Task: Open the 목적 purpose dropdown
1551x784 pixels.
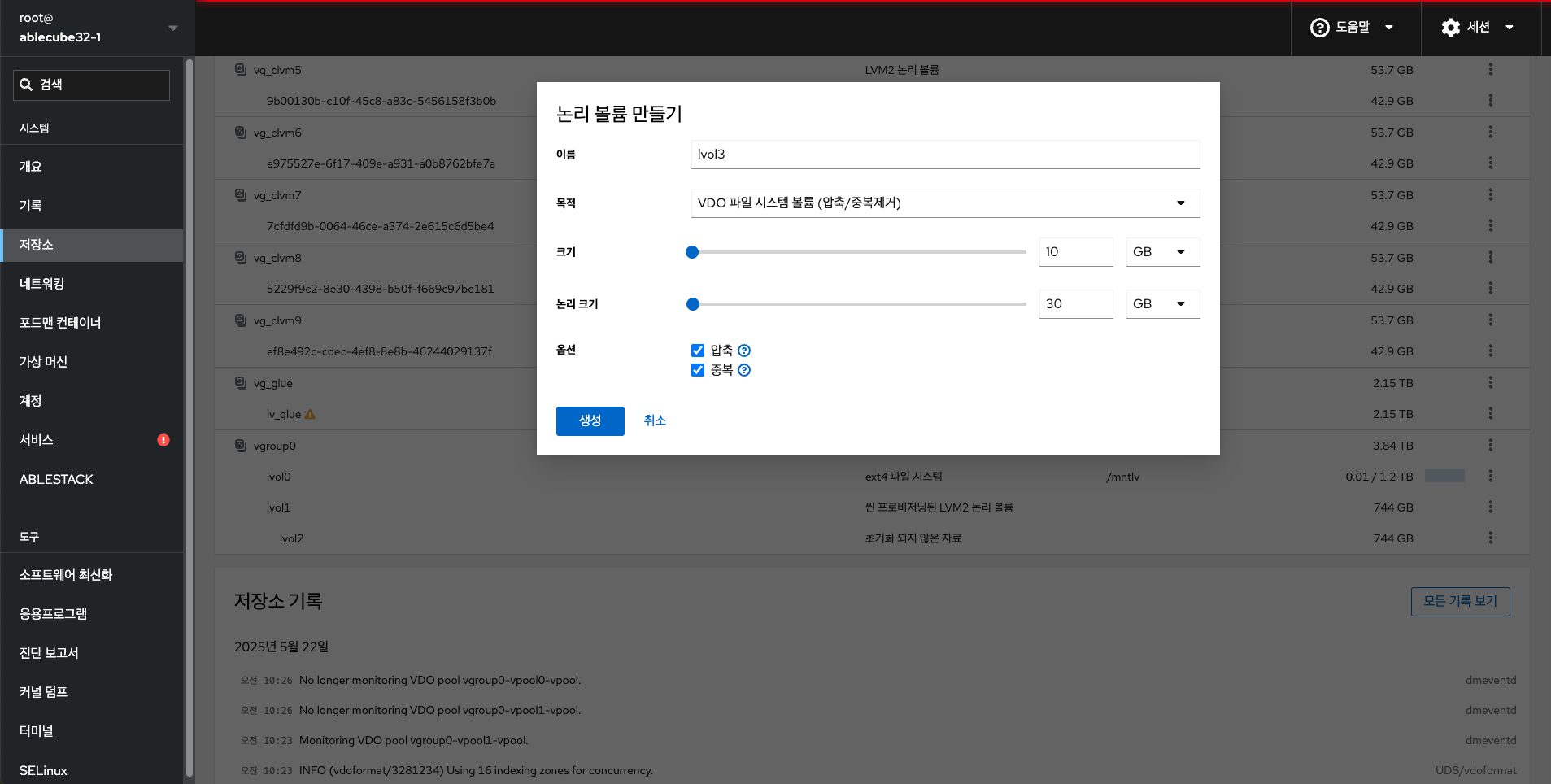Action: [944, 203]
